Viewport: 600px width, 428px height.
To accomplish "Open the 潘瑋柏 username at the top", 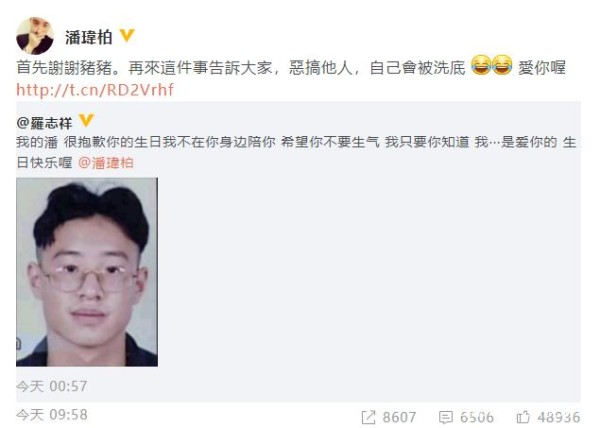I will point(88,37).
